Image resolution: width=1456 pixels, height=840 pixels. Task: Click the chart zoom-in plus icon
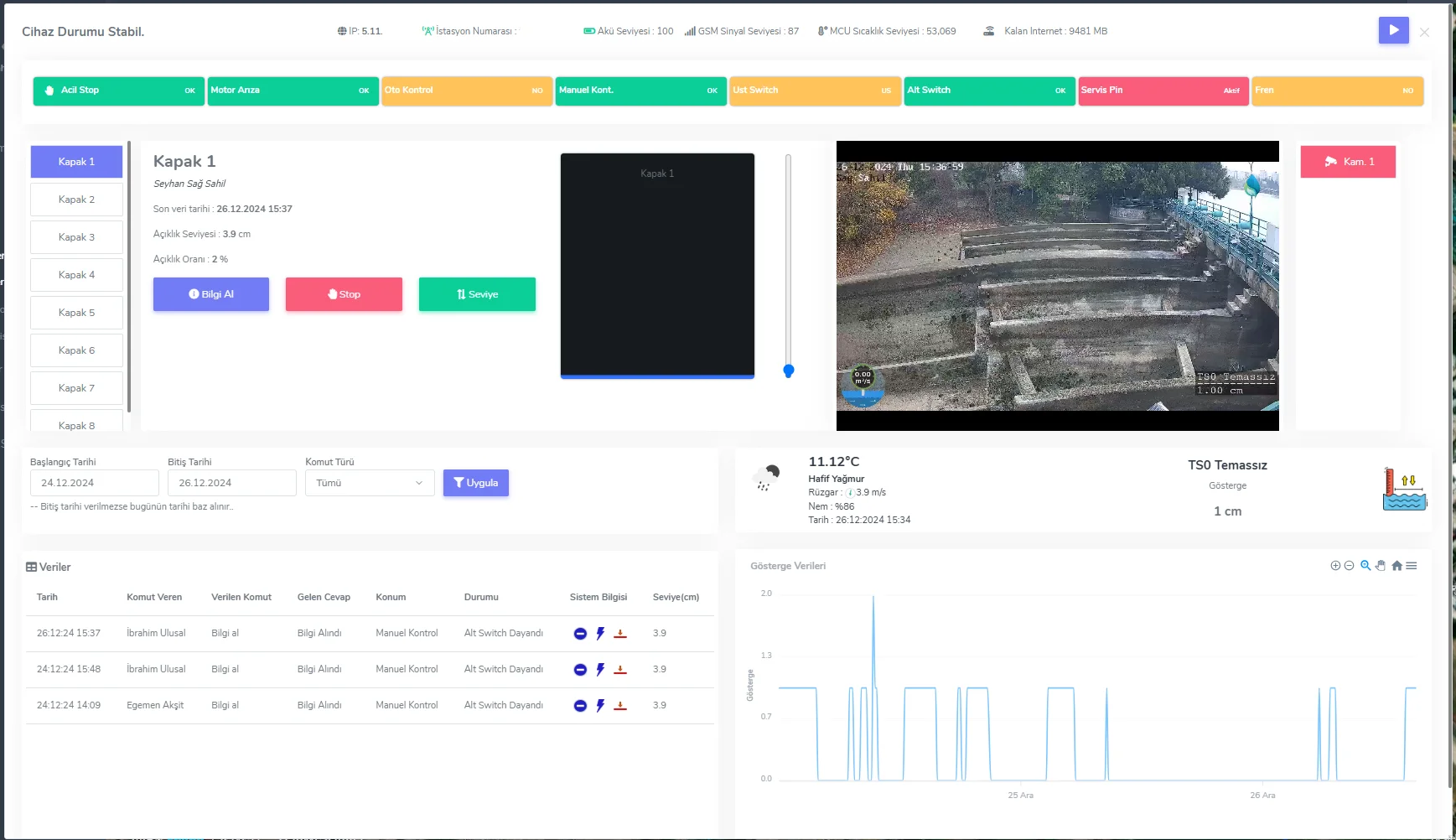coord(1335,566)
